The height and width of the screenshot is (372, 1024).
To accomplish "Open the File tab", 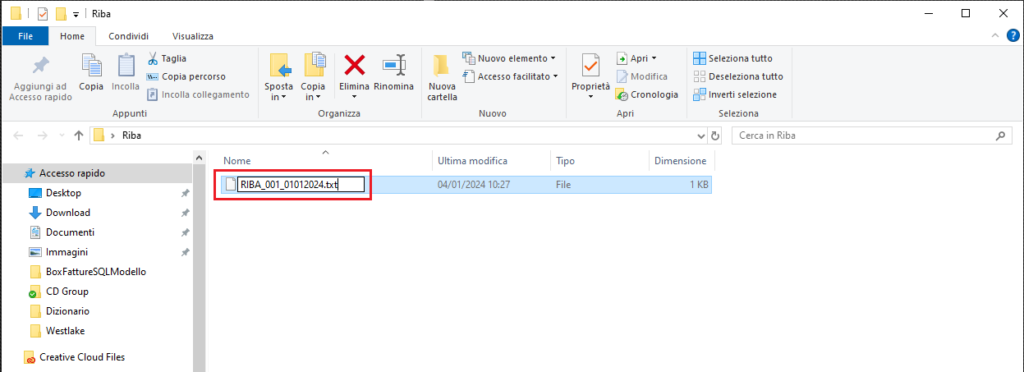I will pos(25,36).
